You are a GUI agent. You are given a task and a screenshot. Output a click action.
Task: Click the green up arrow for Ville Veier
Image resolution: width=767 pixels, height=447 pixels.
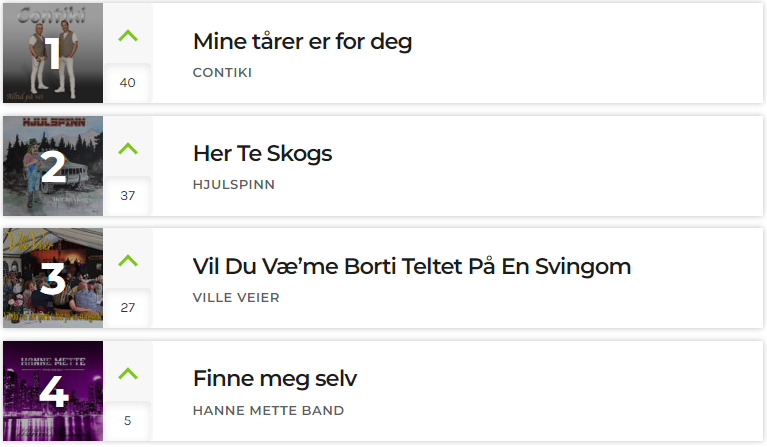128,261
